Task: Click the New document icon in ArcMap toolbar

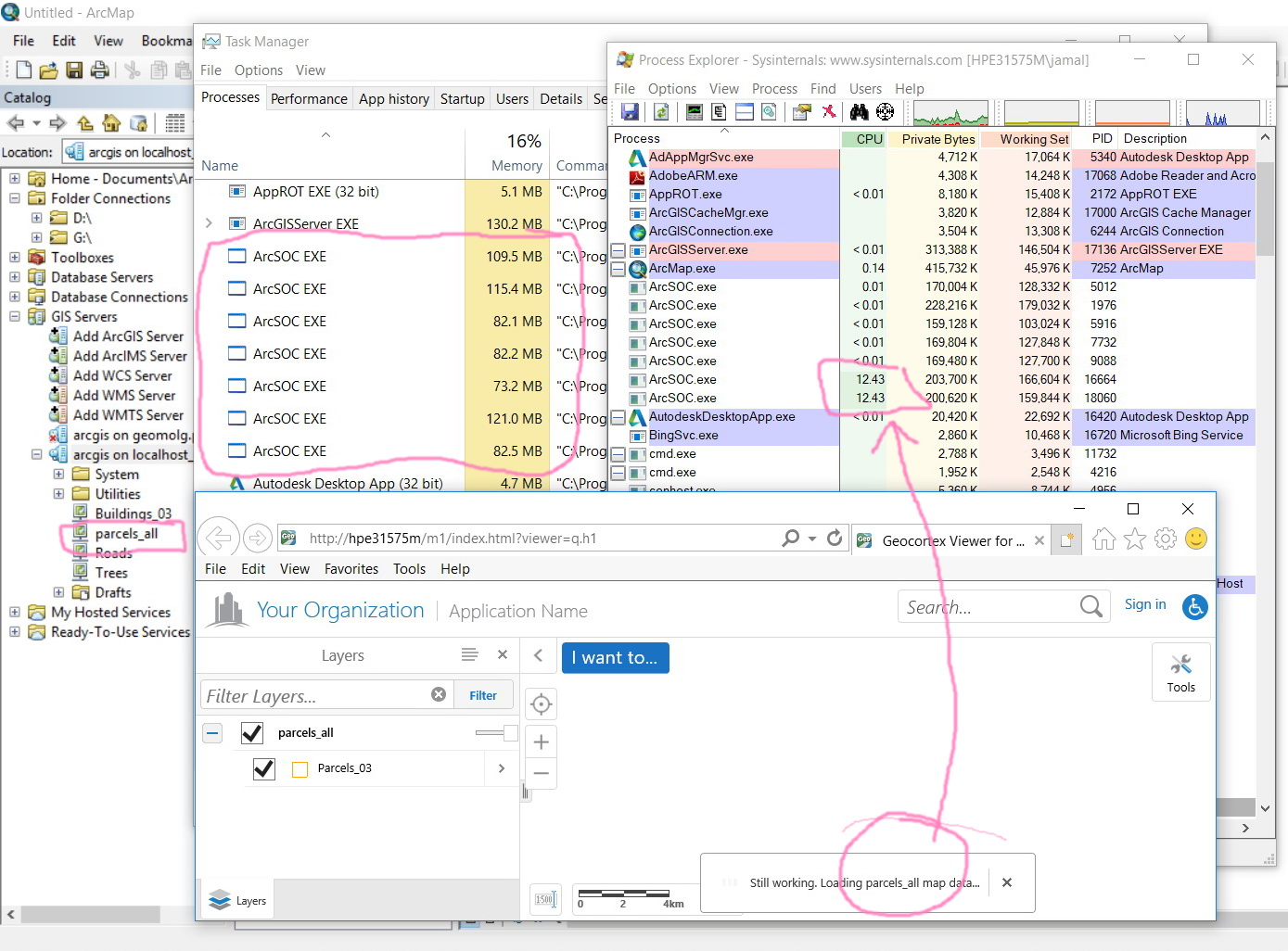Action: (23, 70)
